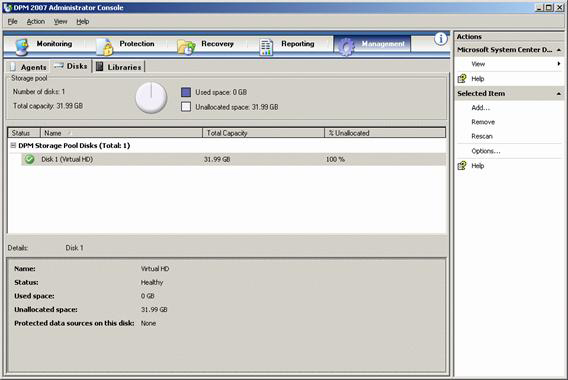Click the DPM console title bar icon
Viewport: 568px width, 380px height.
coord(7,8)
